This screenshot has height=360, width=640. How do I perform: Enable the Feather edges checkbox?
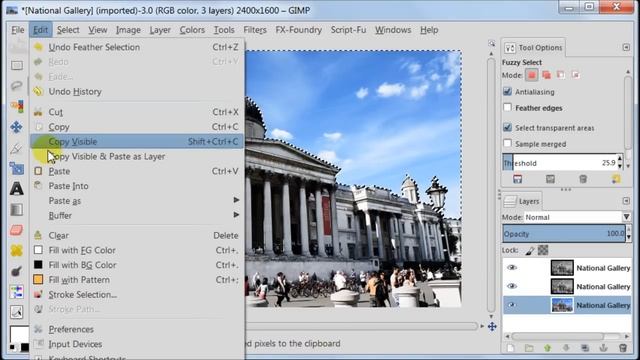pyautogui.click(x=507, y=107)
